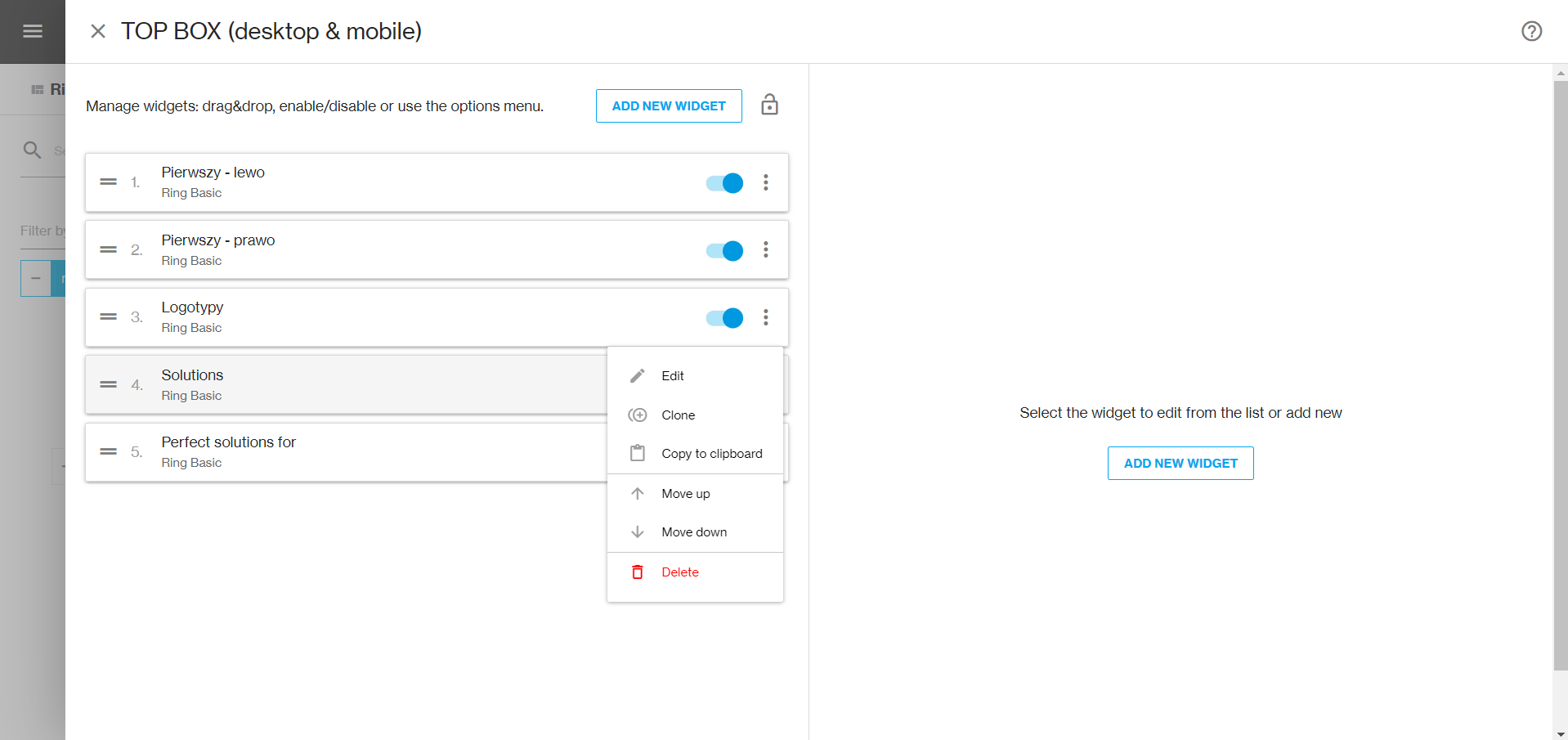The width and height of the screenshot is (1568, 740).
Task: Open the help question mark icon
Action: 1531,31
